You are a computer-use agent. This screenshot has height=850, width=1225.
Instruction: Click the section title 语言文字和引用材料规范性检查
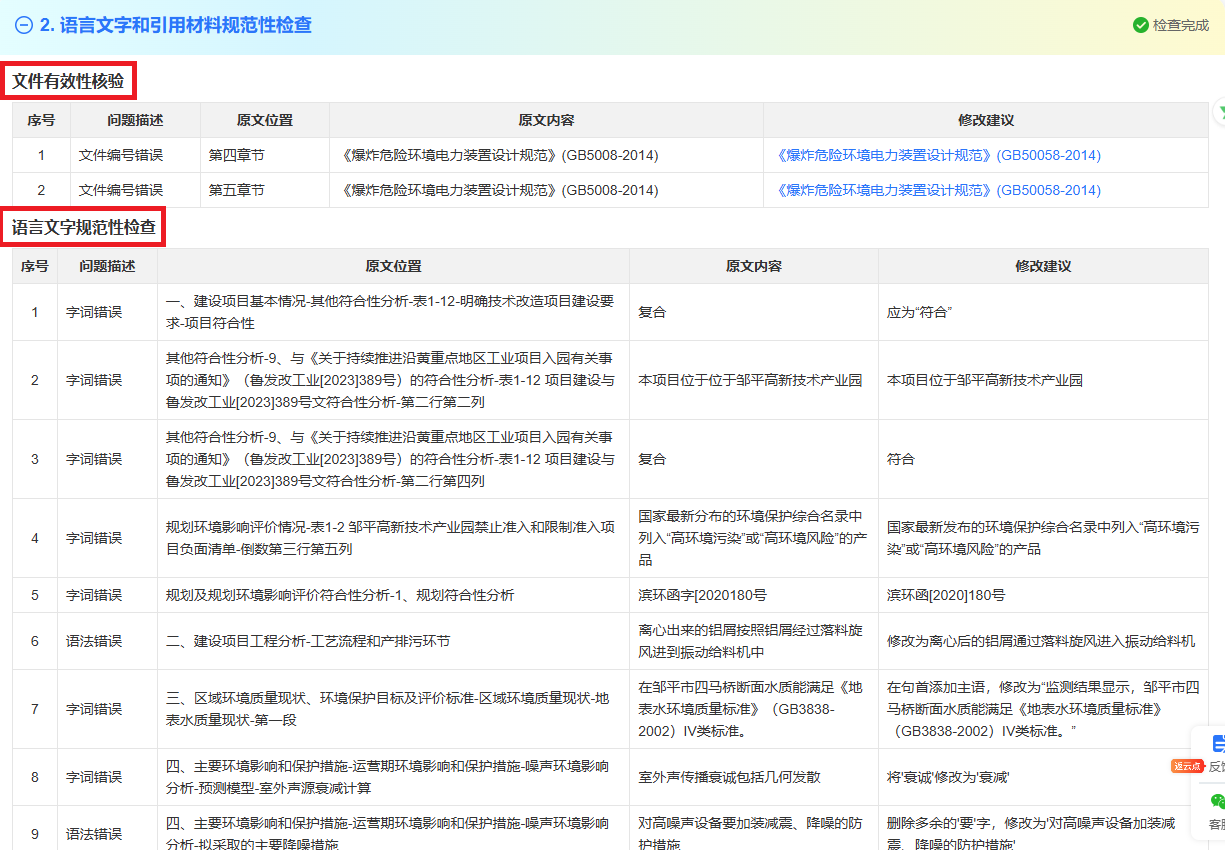tap(175, 25)
